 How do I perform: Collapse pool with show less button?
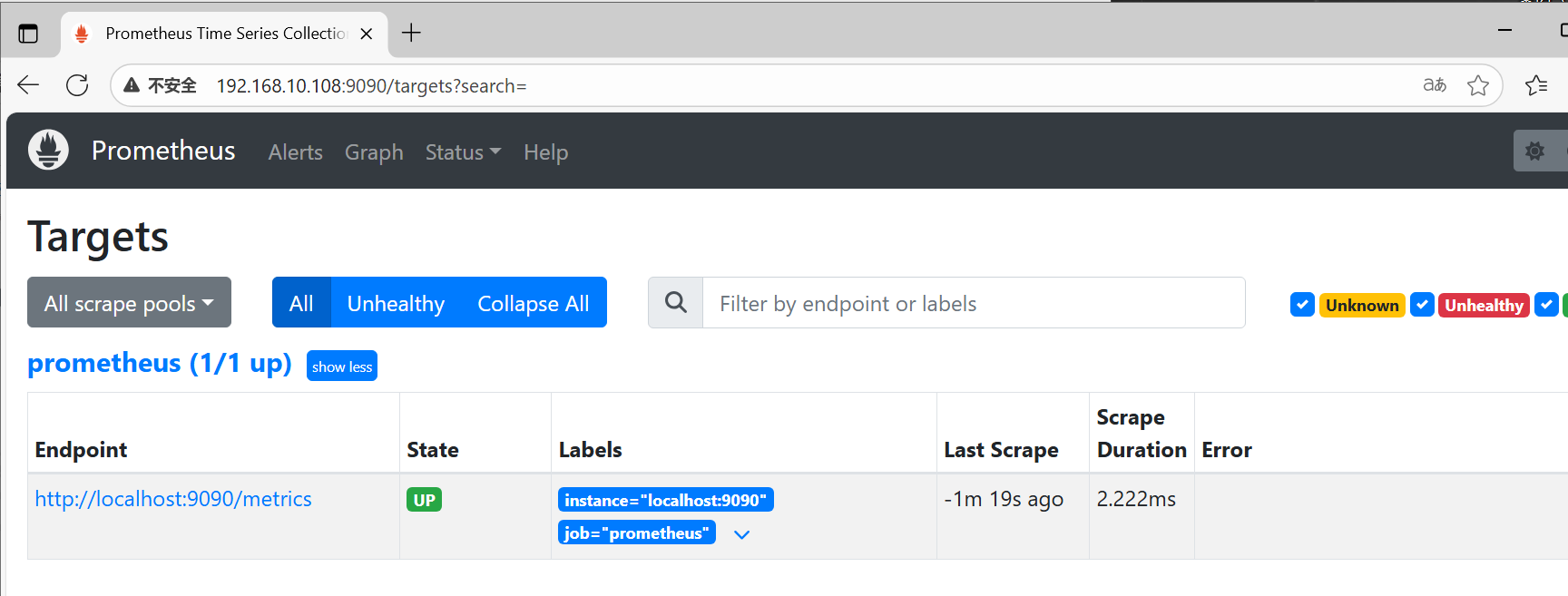tap(342, 366)
